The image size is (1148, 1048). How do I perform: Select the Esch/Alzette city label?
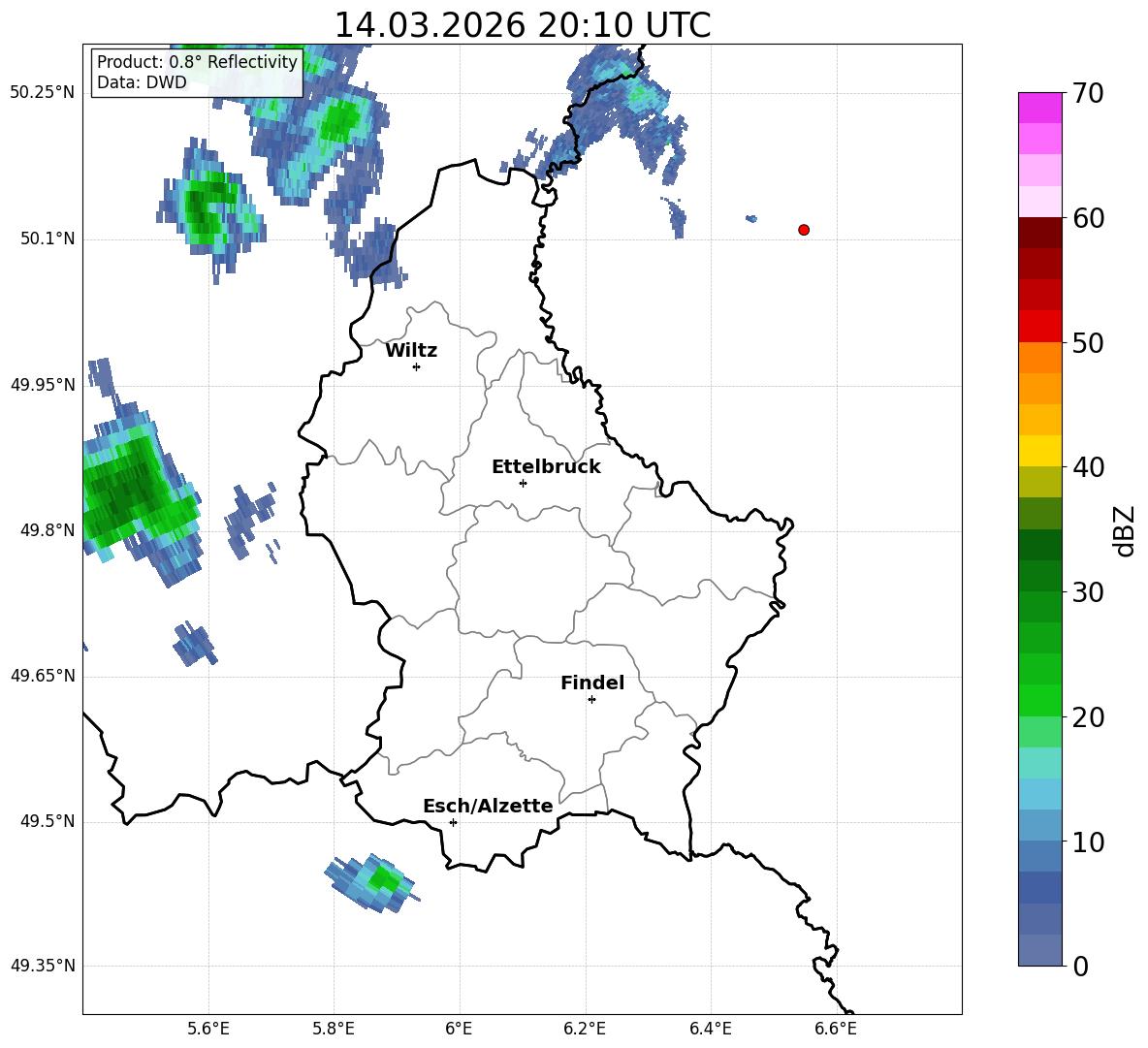488,806
